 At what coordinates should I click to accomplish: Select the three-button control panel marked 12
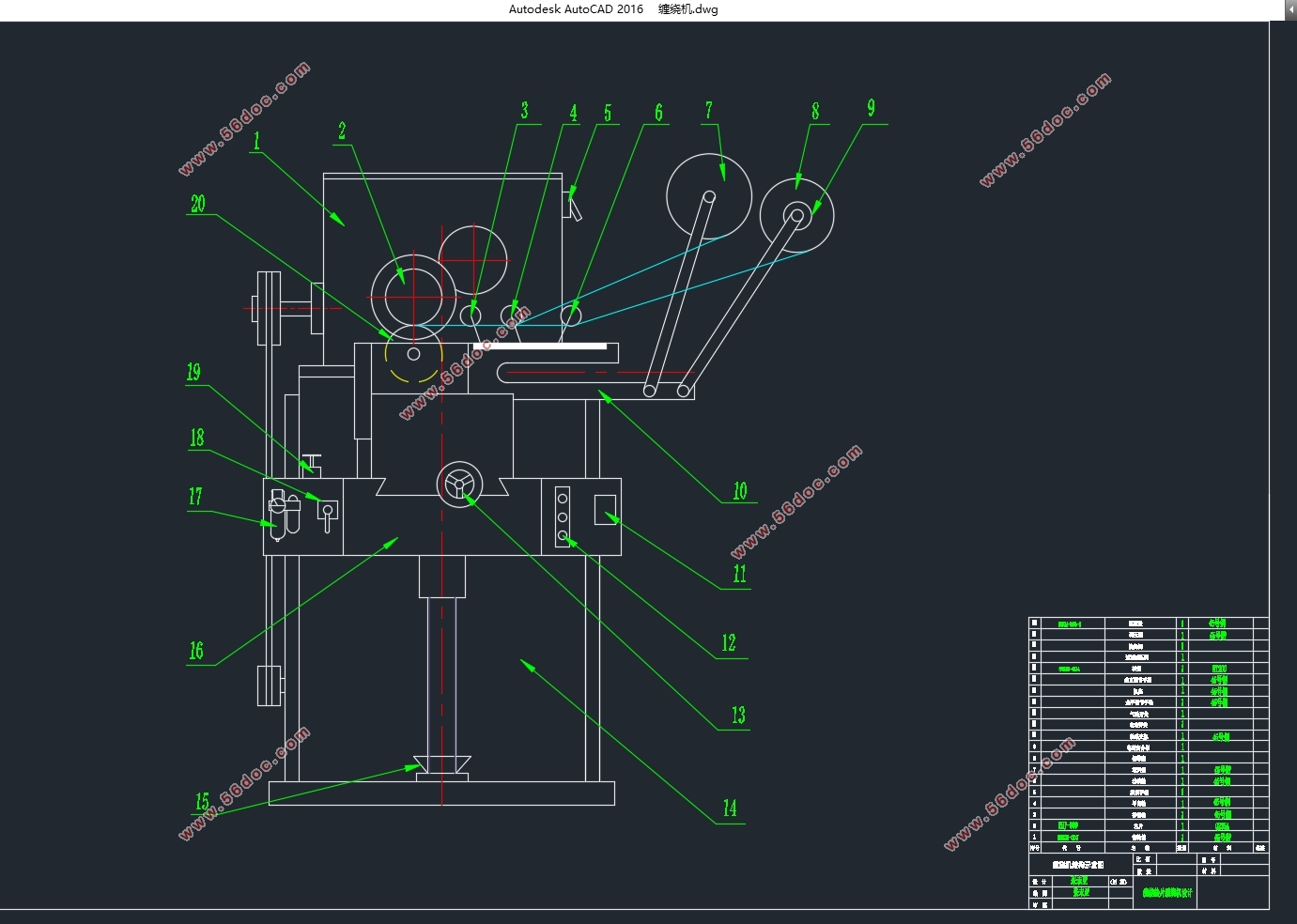click(x=563, y=516)
